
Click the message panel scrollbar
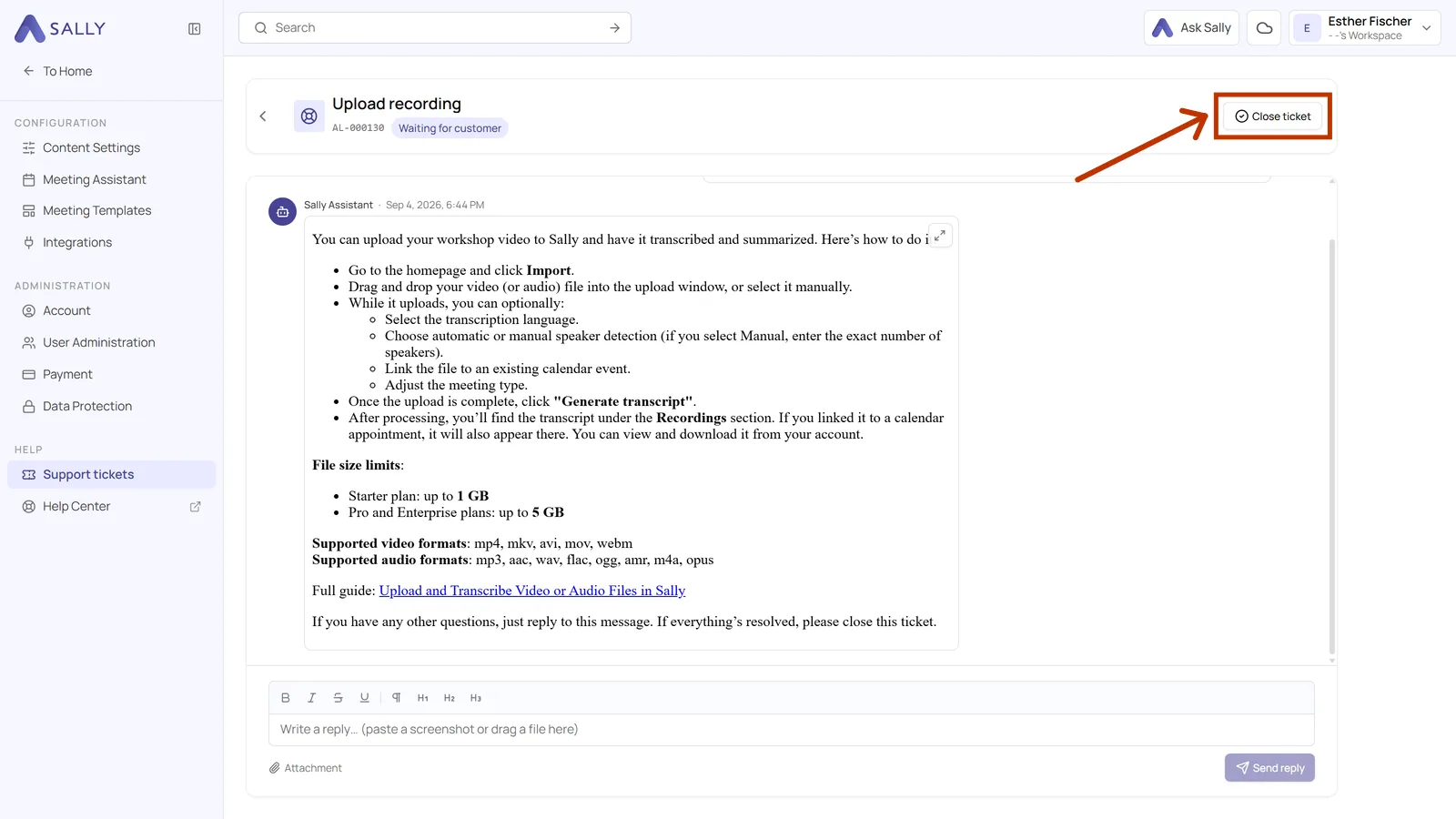[x=1332, y=446]
